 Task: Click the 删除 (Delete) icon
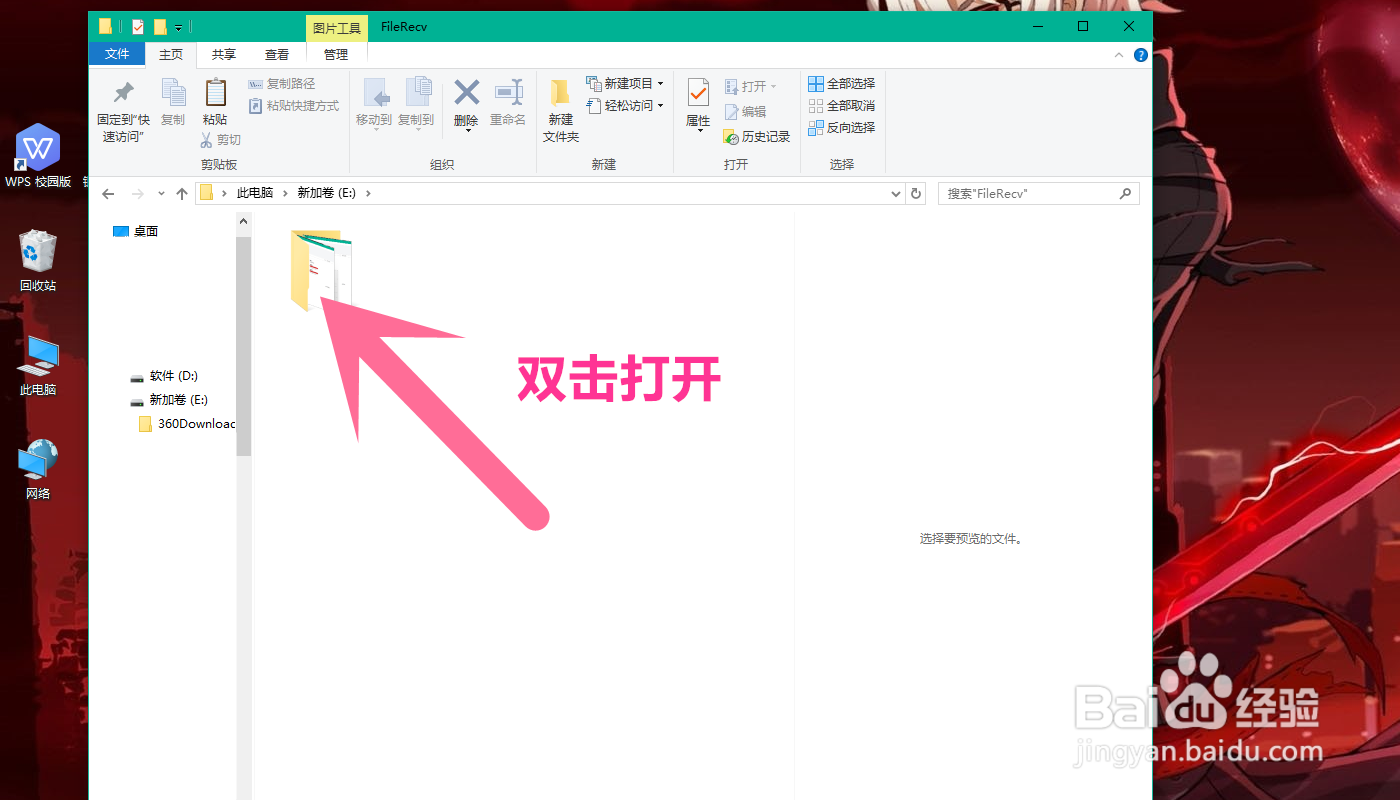[x=465, y=100]
